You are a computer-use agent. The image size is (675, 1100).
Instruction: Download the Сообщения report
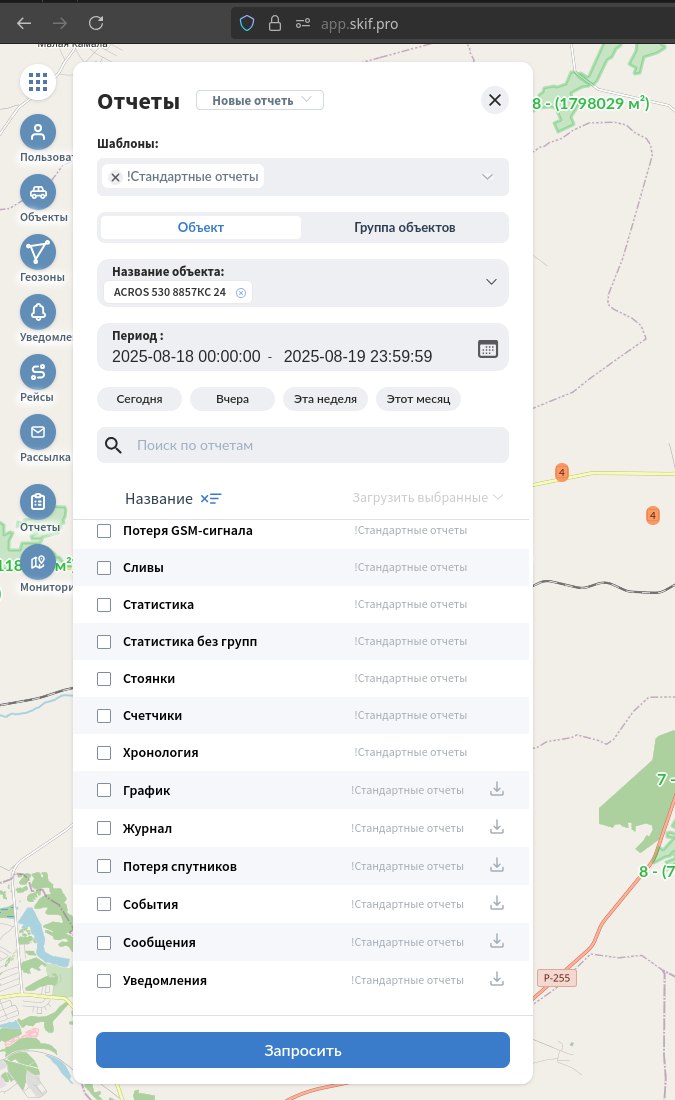point(497,941)
